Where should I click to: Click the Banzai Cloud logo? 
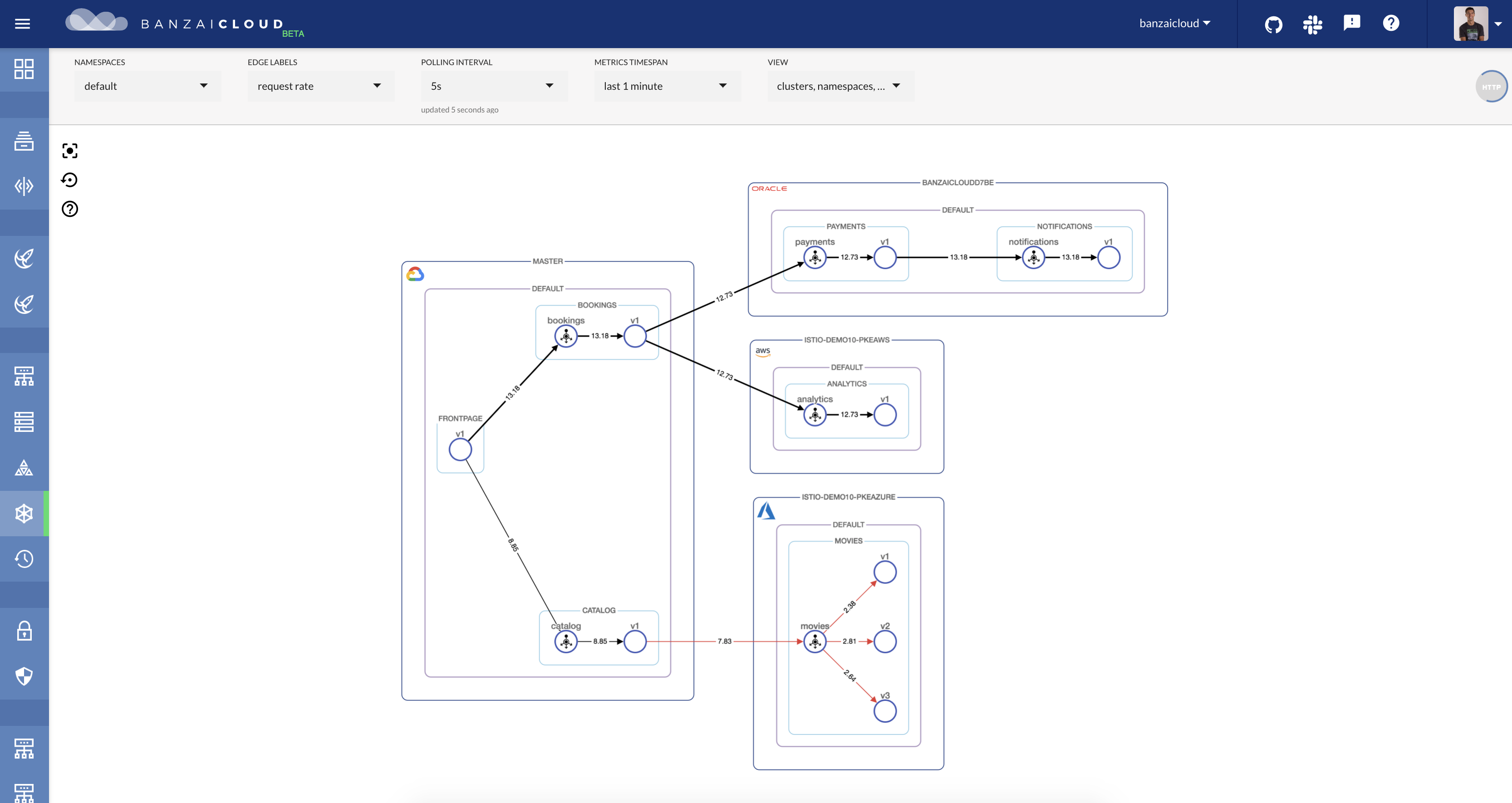click(184, 23)
